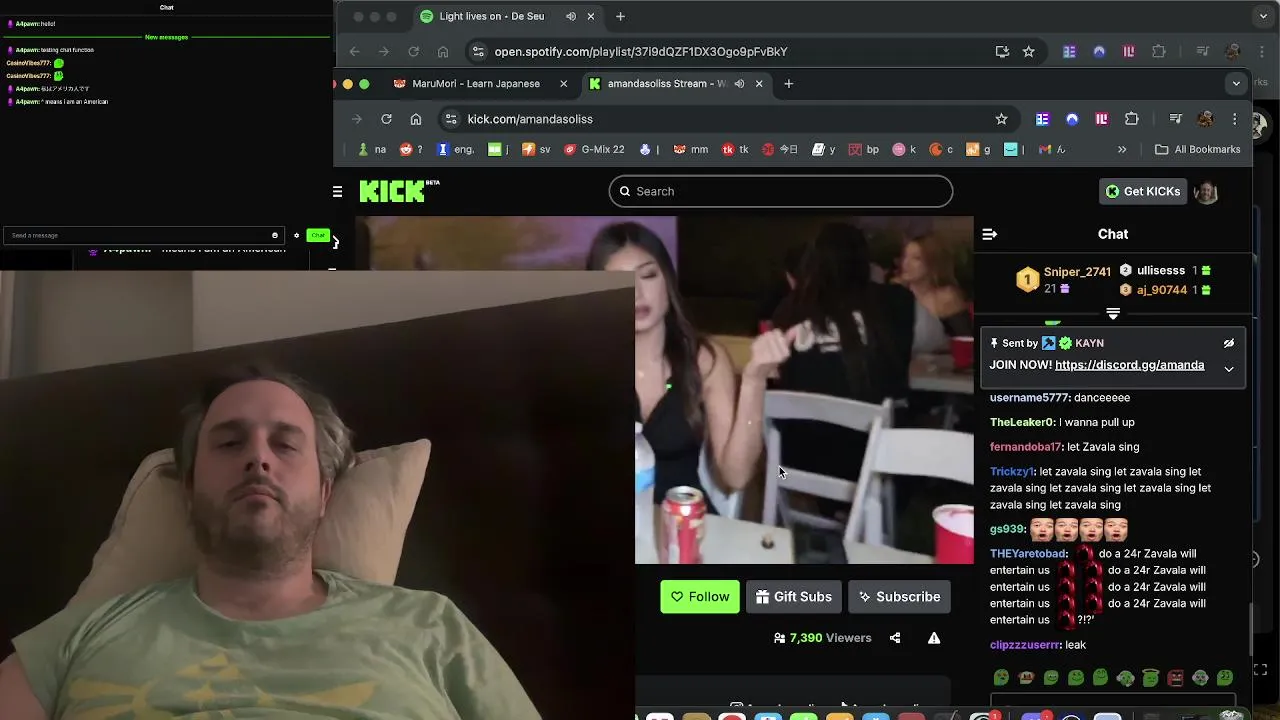The height and width of the screenshot is (720, 1280).
Task: Open TheLeaker0's chat profile
Action: (x=1022, y=422)
